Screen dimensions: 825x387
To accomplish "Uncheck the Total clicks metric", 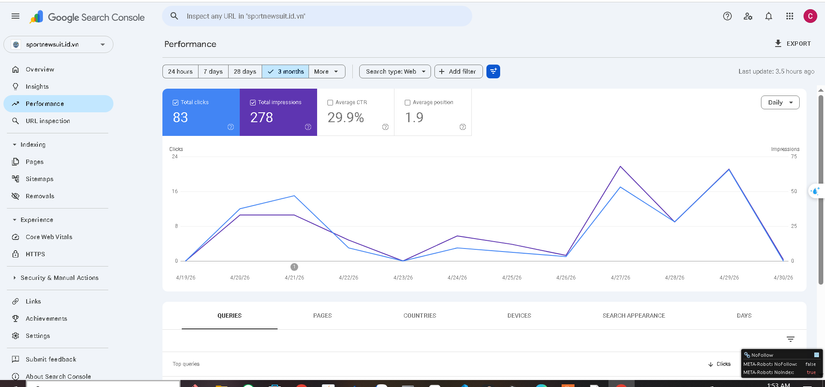I will click(175, 103).
